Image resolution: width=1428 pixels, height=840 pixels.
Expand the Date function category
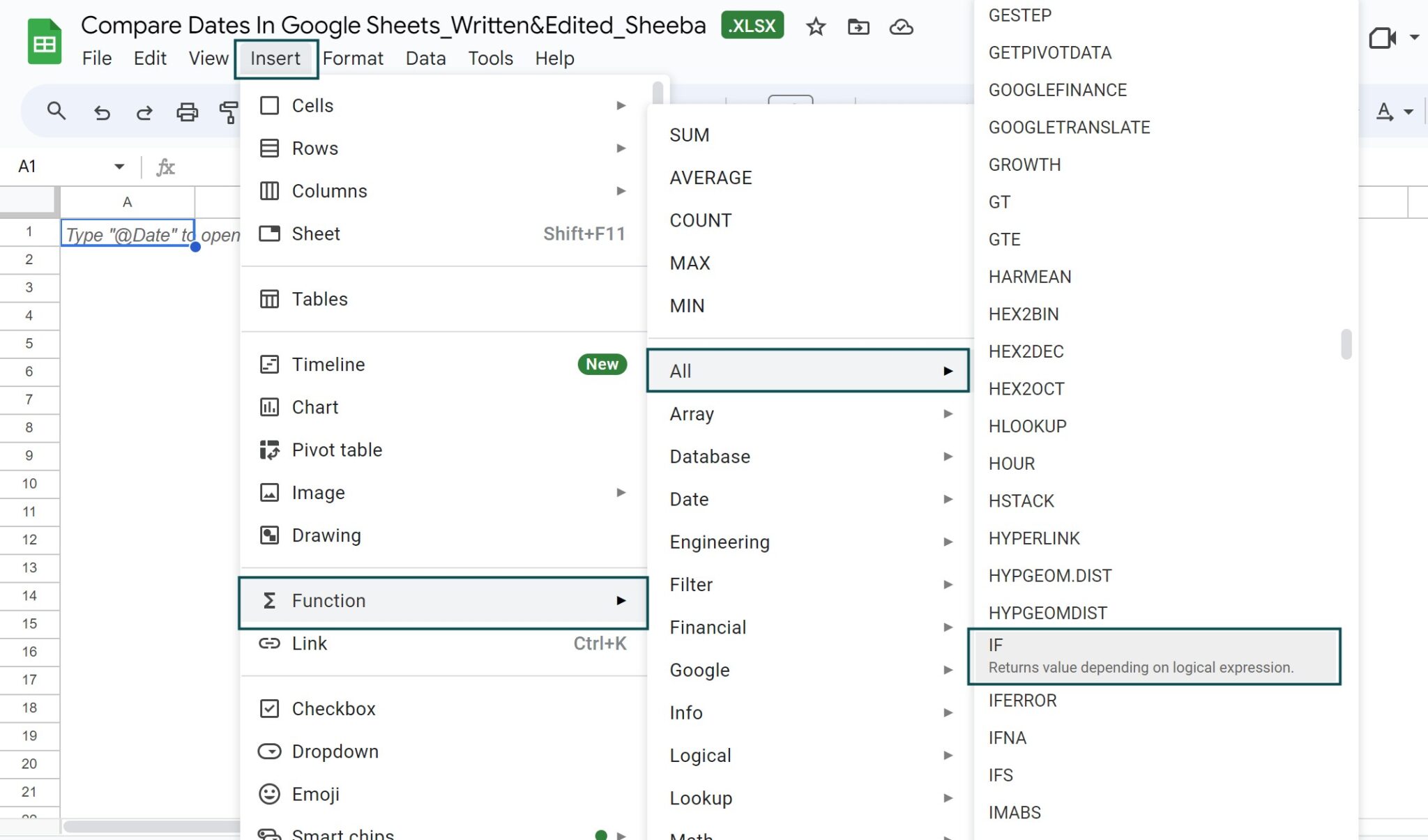coord(810,499)
